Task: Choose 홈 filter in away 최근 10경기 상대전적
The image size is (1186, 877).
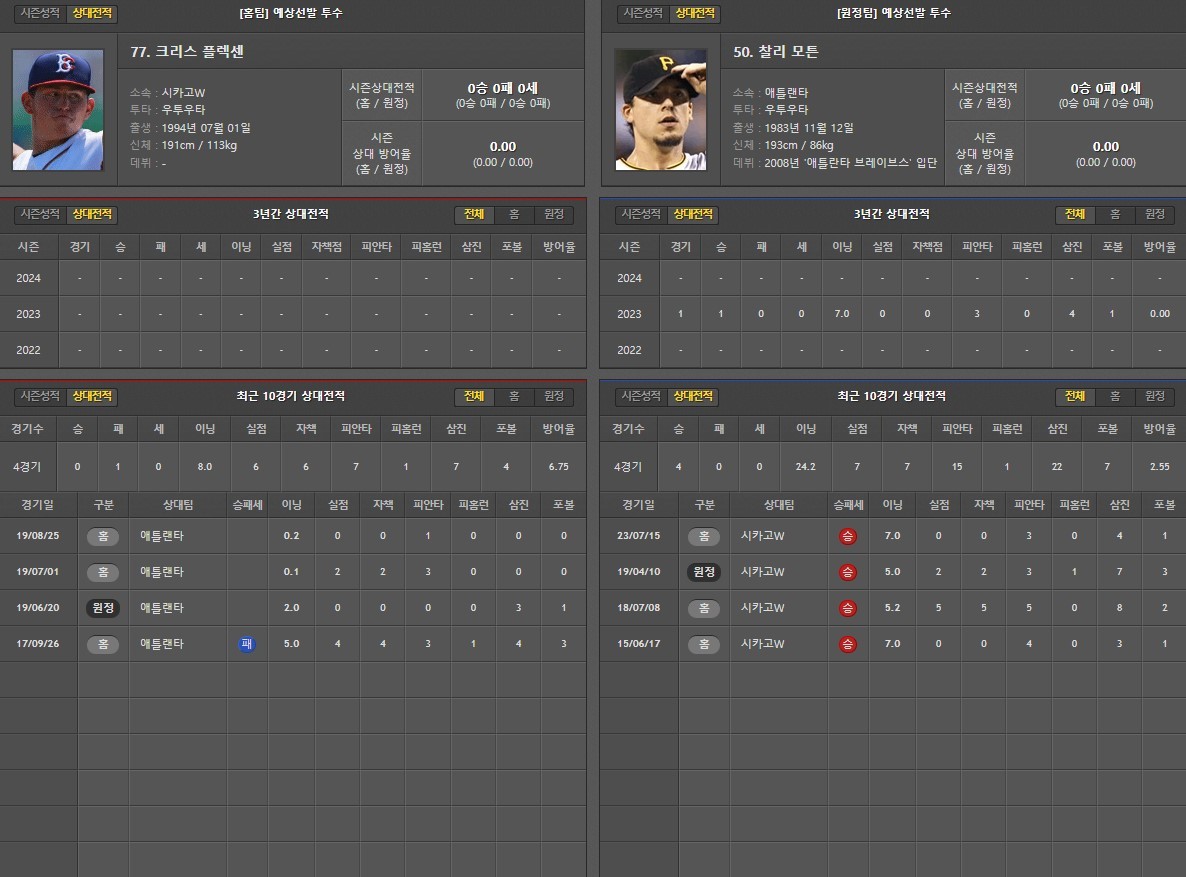Action: [1115, 396]
